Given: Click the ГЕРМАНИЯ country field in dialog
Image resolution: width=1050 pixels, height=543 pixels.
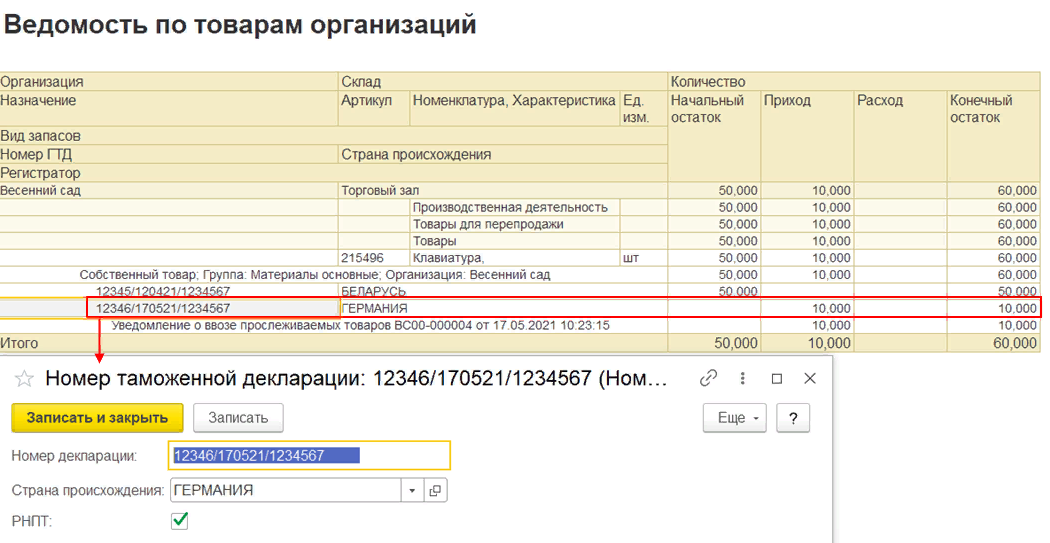Looking at the screenshot, I should point(285,490).
